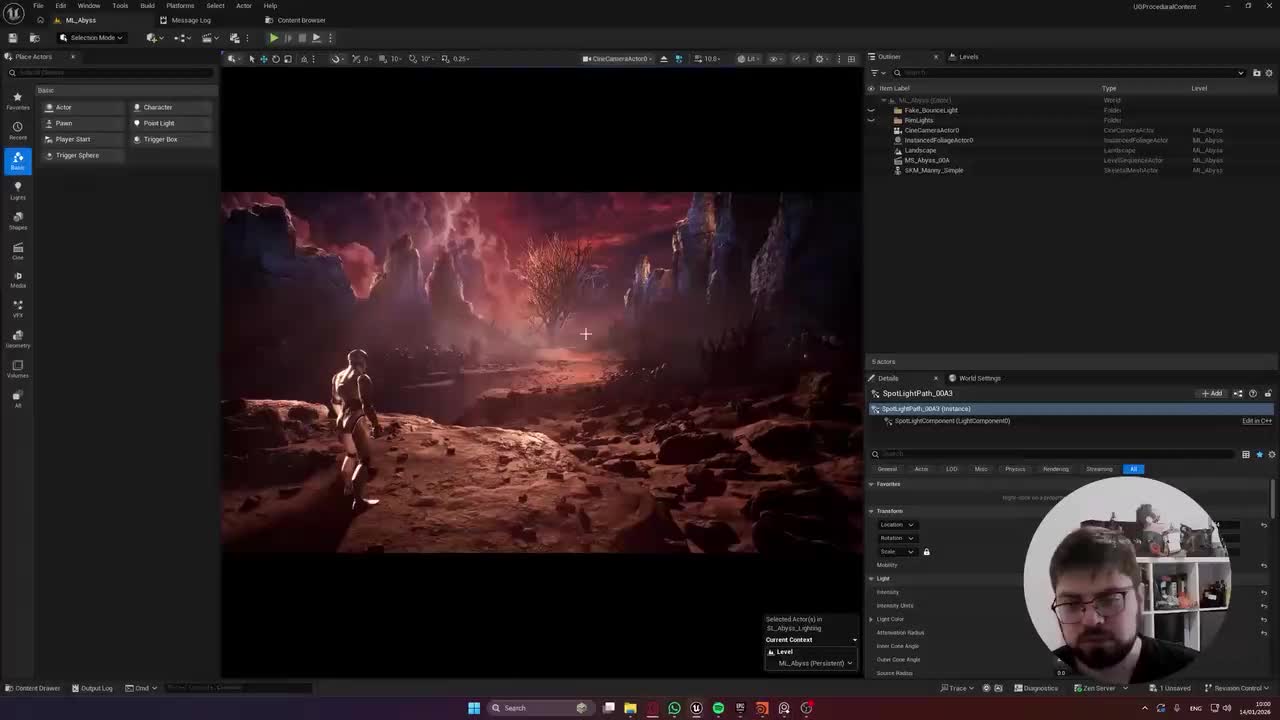Click the Player Start actor entry
Viewport: 1280px width, 720px height.
click(82, 139)
